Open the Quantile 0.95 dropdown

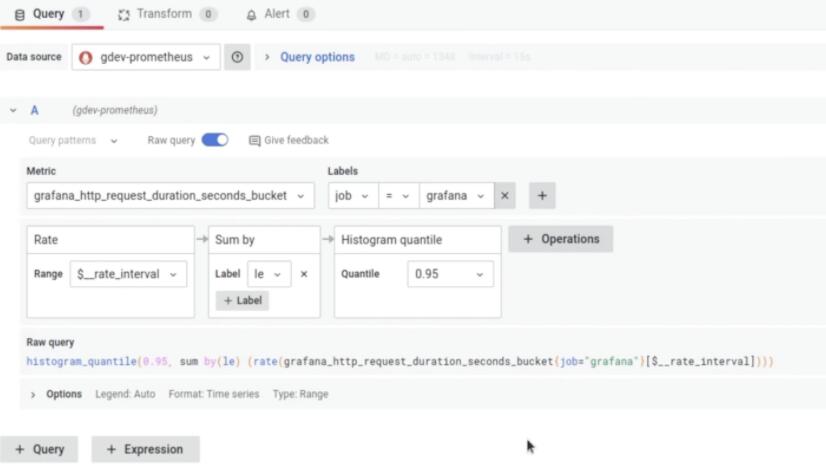coord(450,274)
